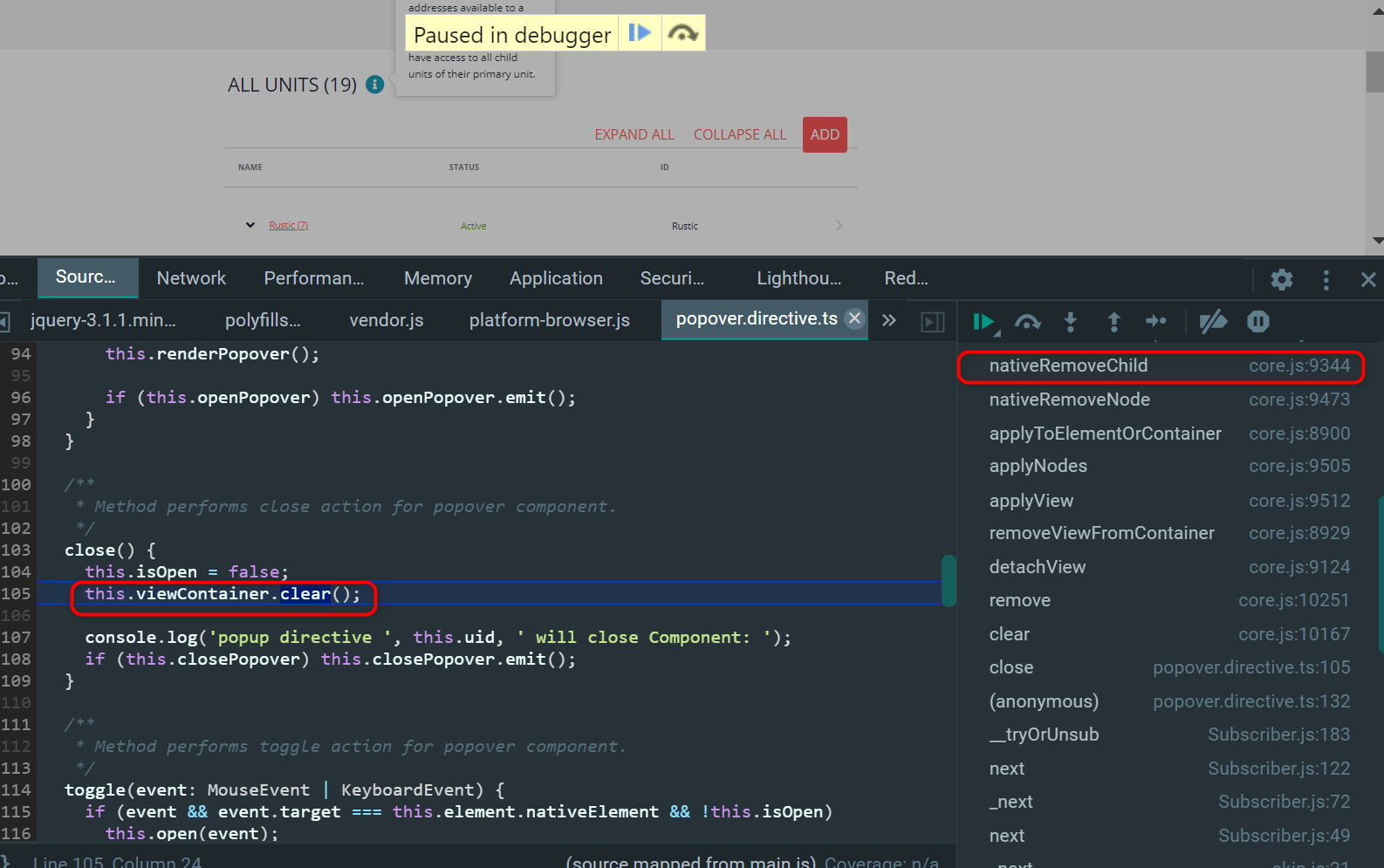1384x868 pixels.
Task: Click the red ADD button
Action: (x=825, y=134)
